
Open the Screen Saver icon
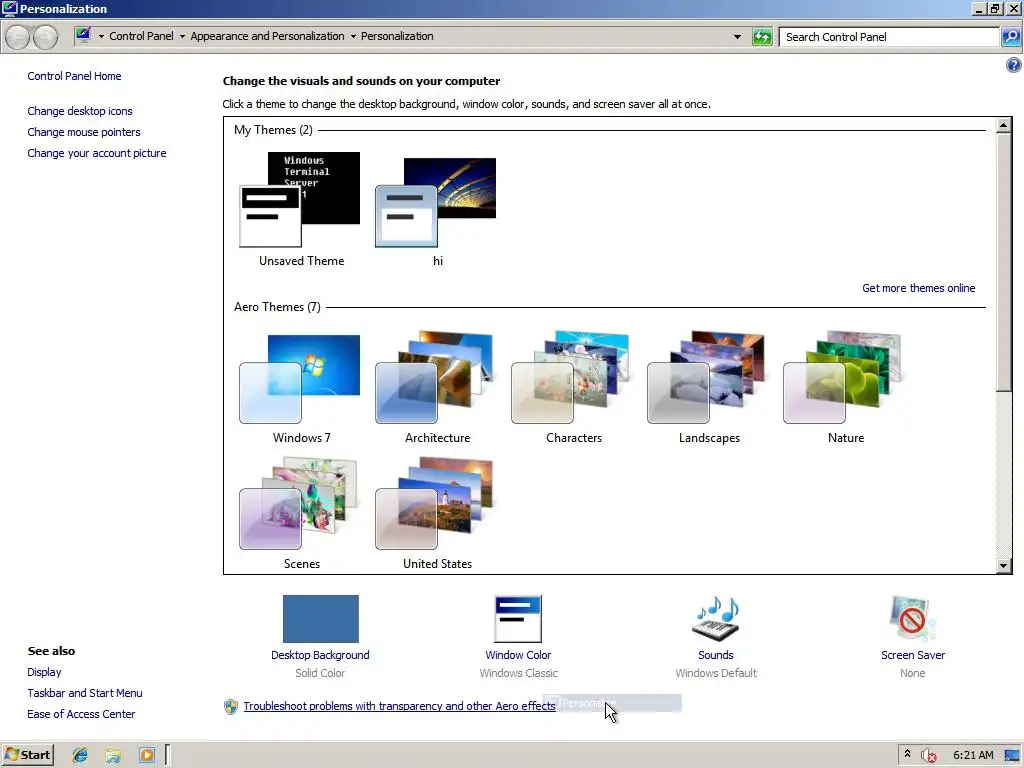coord(912,618)
